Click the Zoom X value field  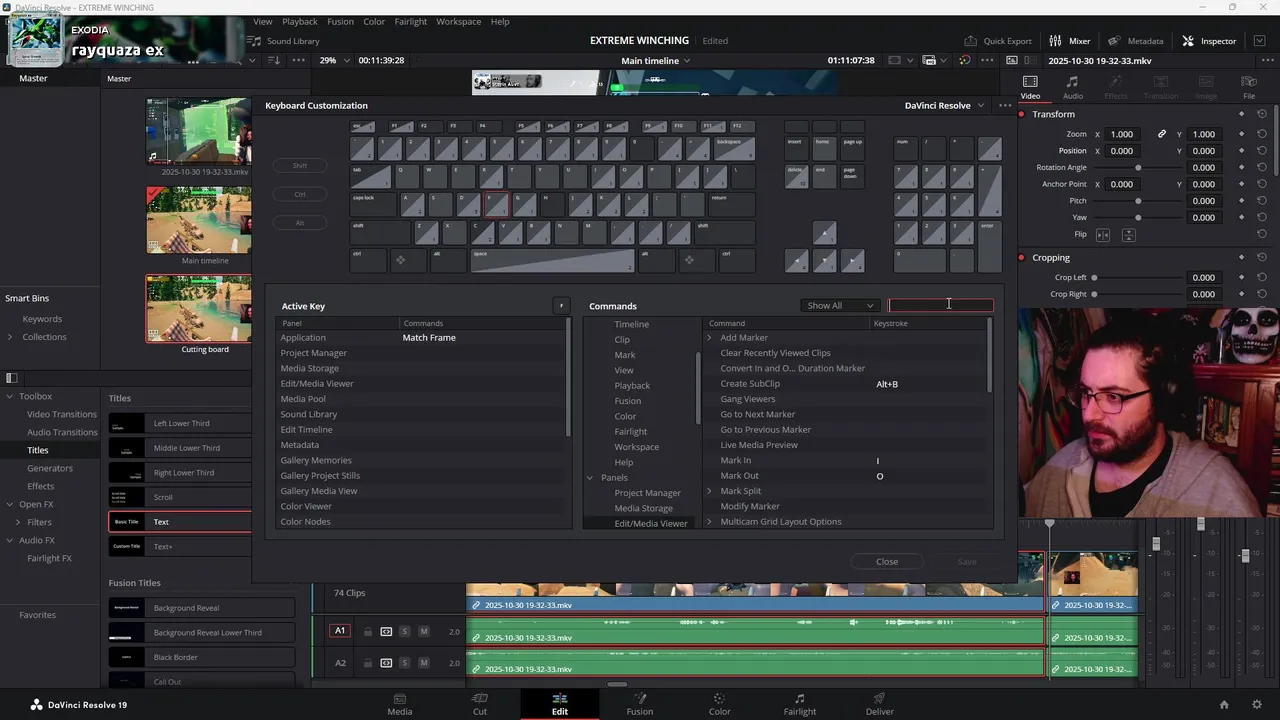[1122, 134]
